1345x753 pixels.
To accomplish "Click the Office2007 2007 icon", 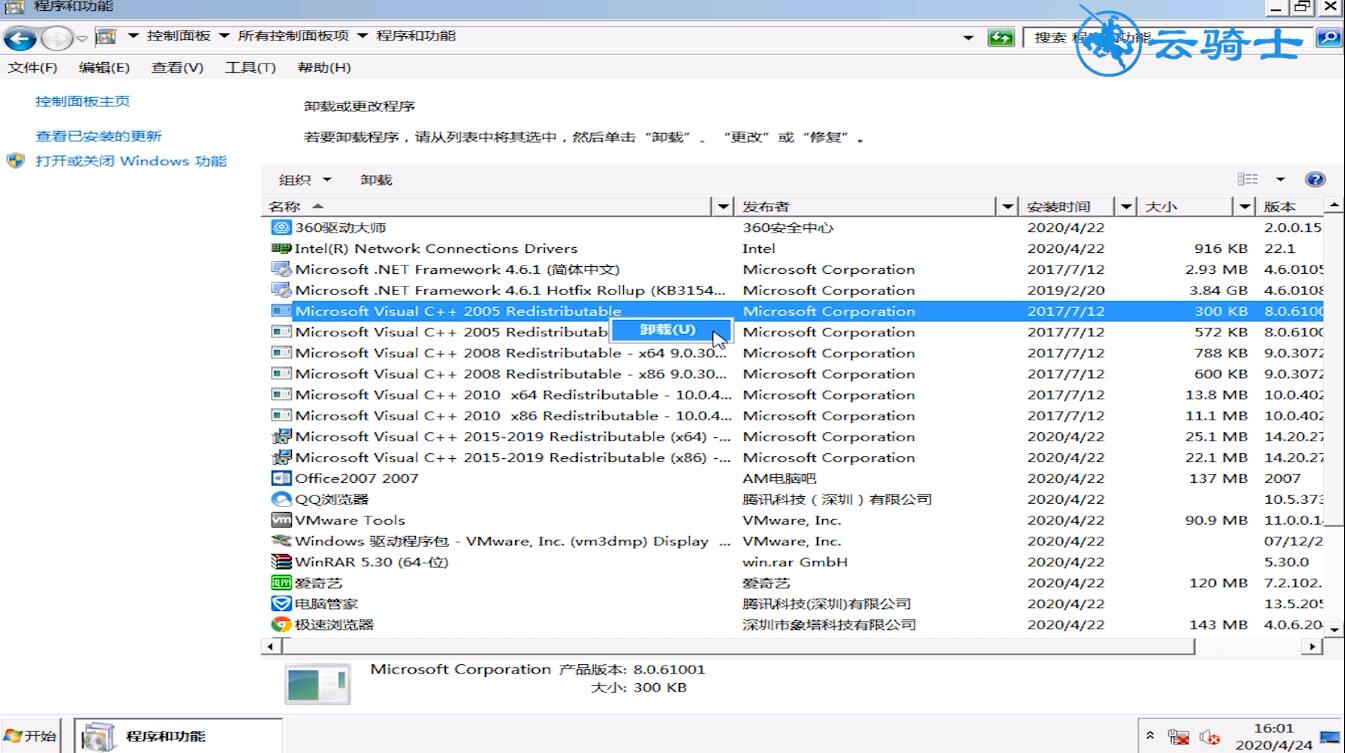I will [281, 478].
